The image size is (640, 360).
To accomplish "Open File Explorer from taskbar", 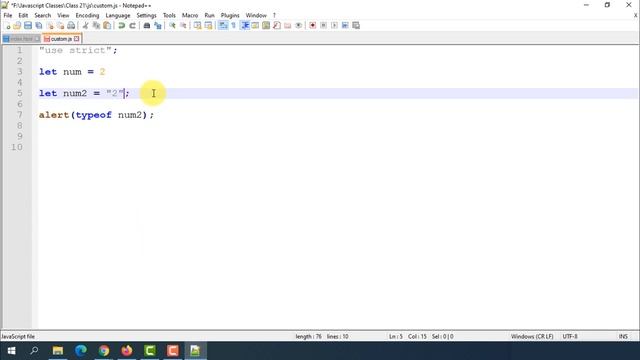I will (58, 351).
